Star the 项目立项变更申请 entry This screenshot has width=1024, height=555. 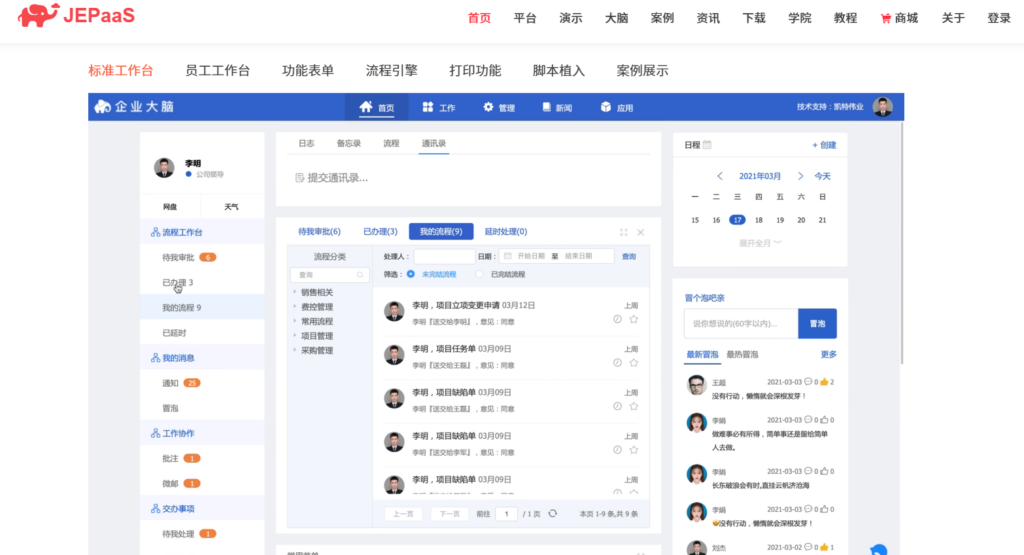tap(633, 319)
